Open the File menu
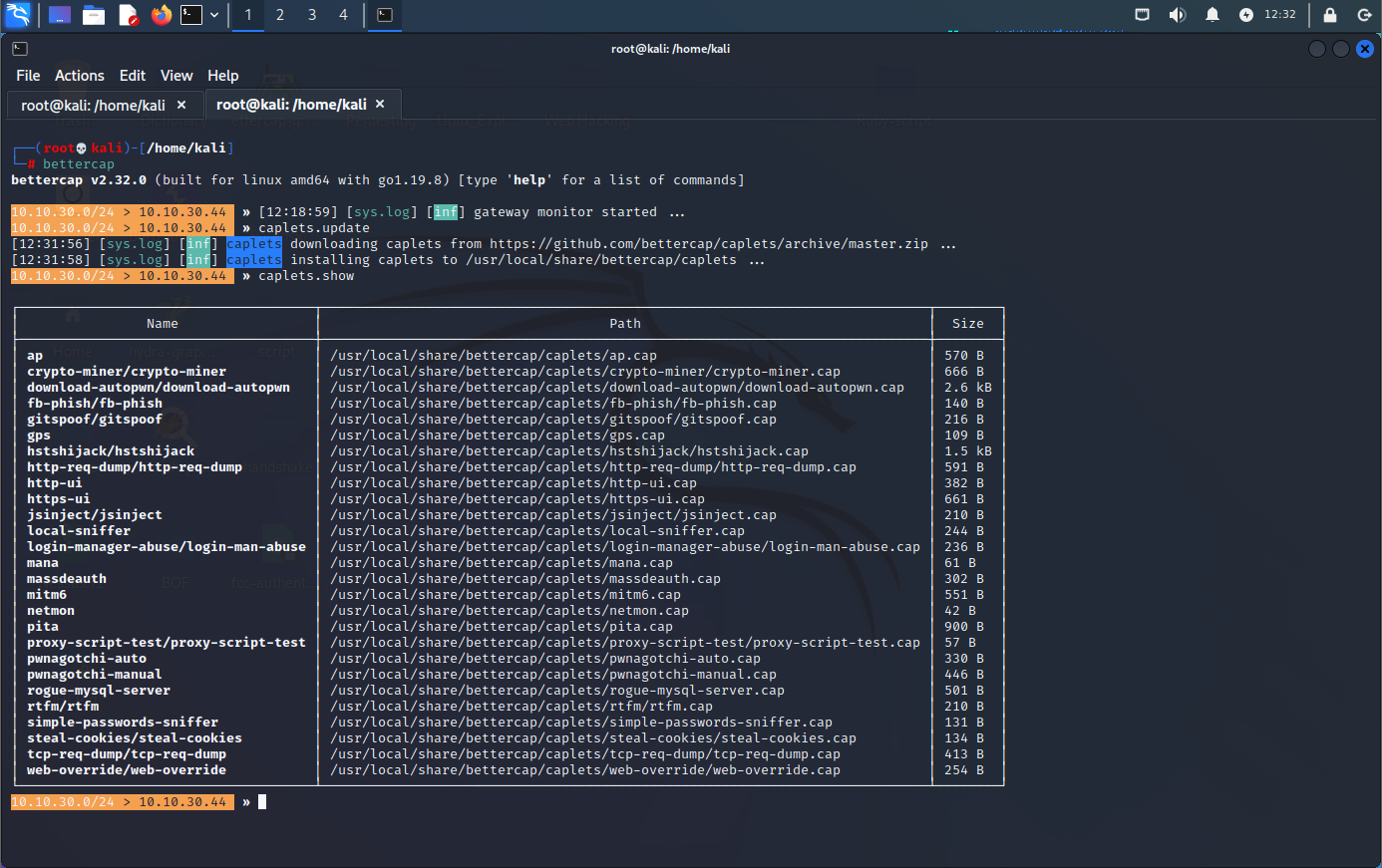Screen dimensions: 1382x868 28,76
